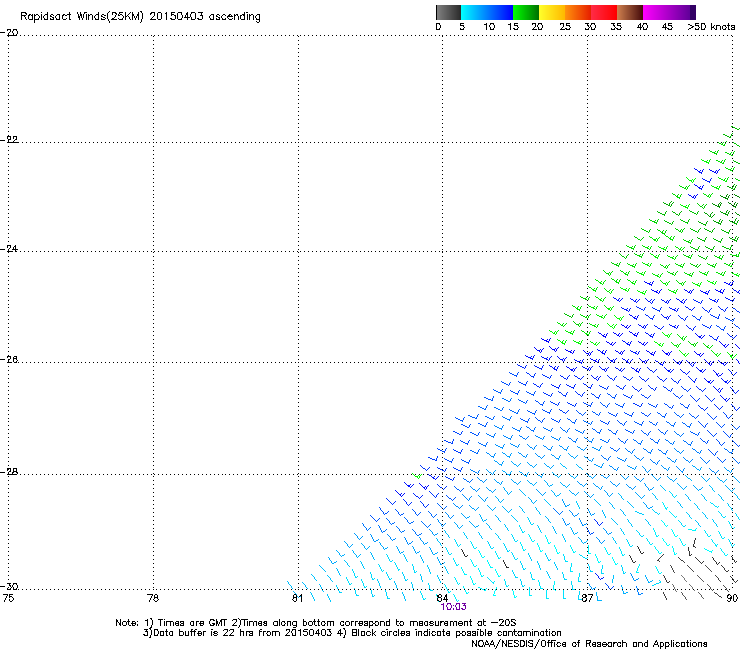Click the longitude label '81'
740x650 pixels.
(297, 598)
